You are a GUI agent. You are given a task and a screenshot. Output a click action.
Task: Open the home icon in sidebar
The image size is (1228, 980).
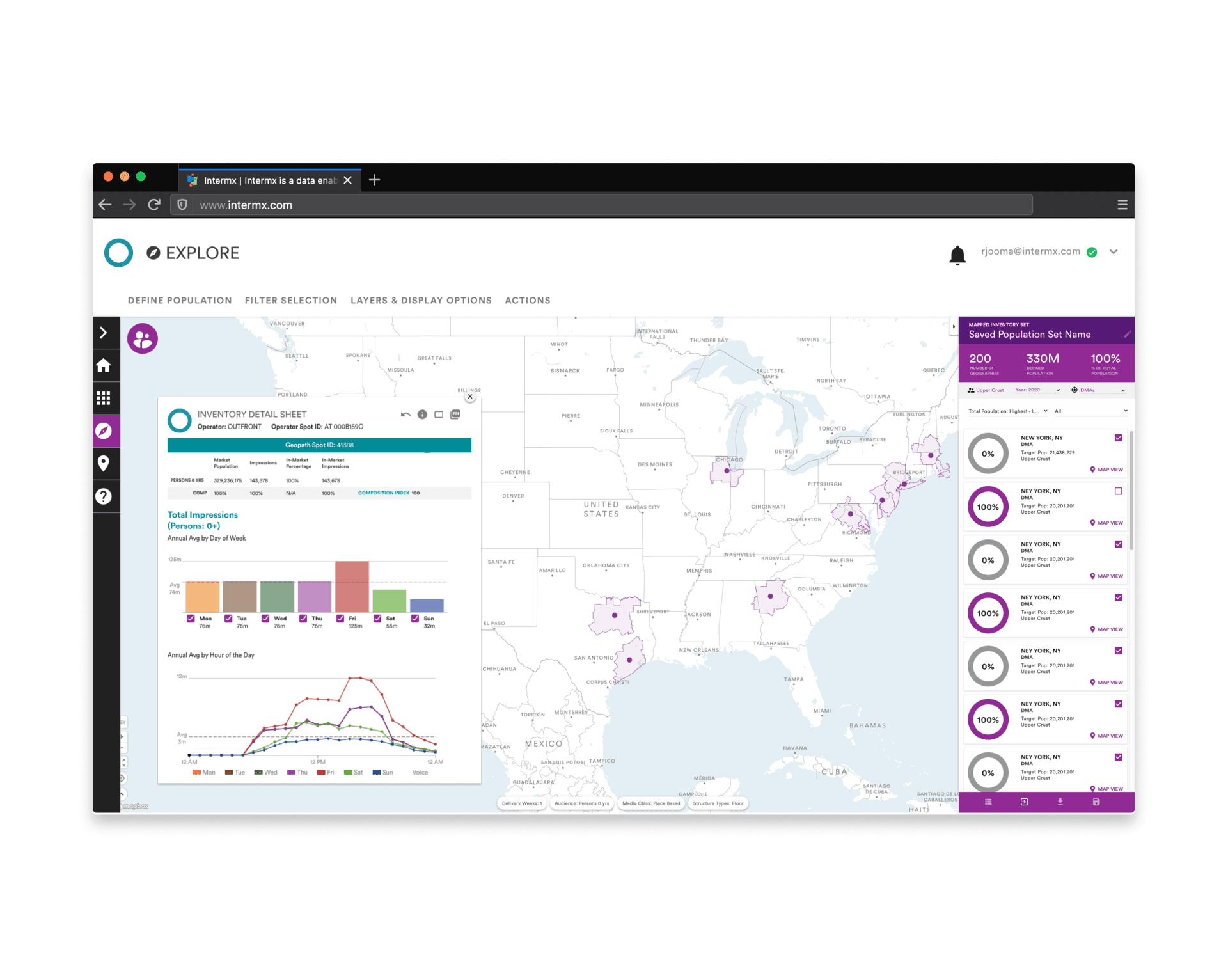coord(104,365)
